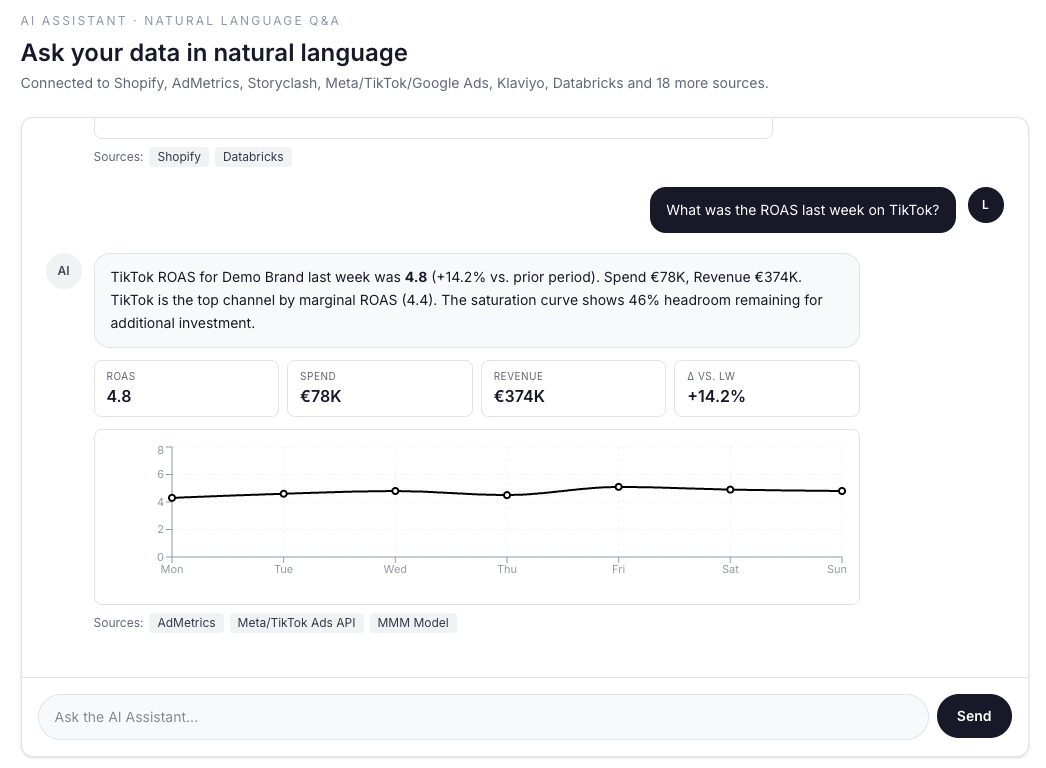Viewport: 1046px width, 768px height.
Task: Open the Meta/TikTok Ads API source chip
Action: (296, 623)
